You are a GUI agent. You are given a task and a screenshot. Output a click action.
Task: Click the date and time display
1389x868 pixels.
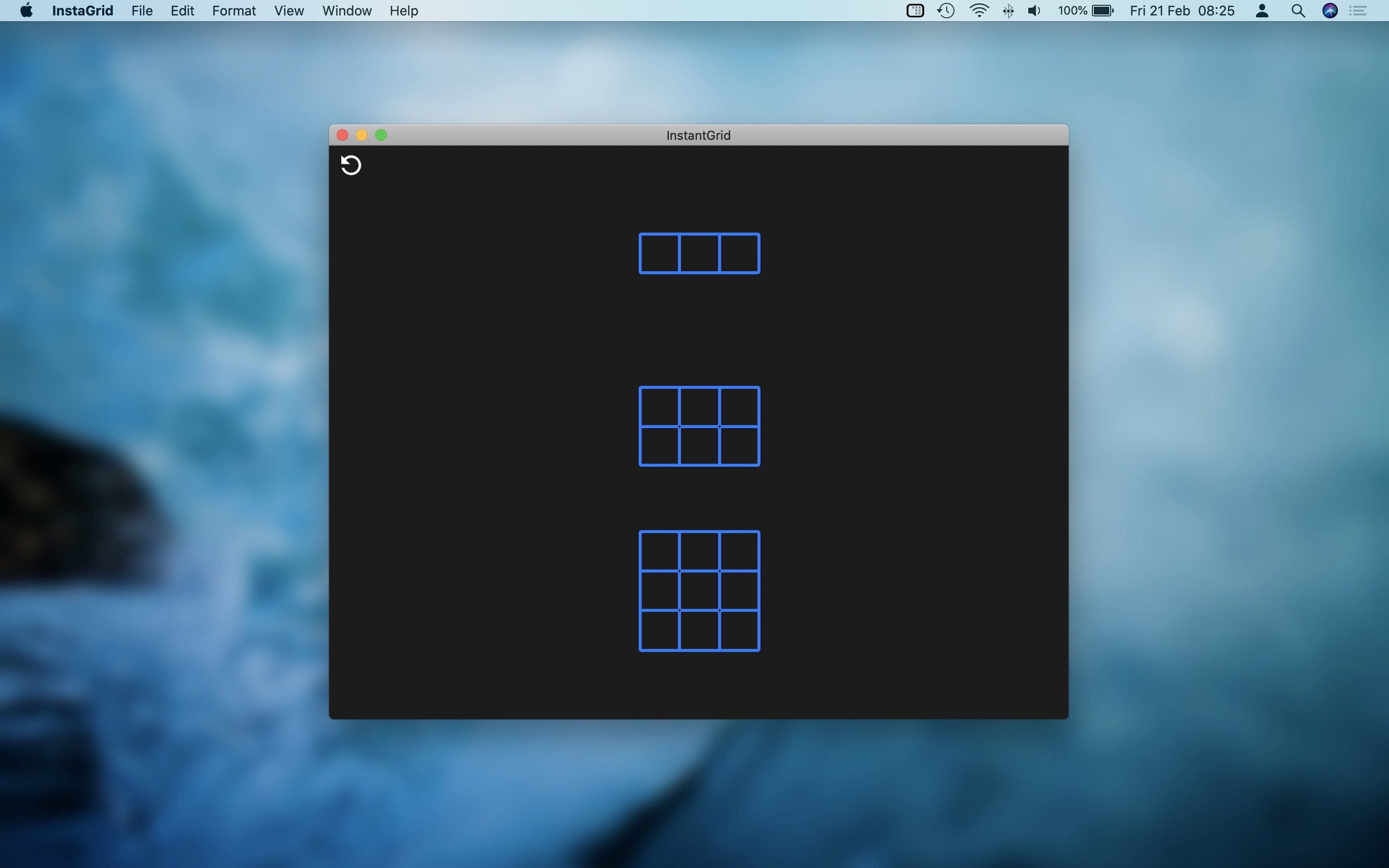pos(1182,11)
